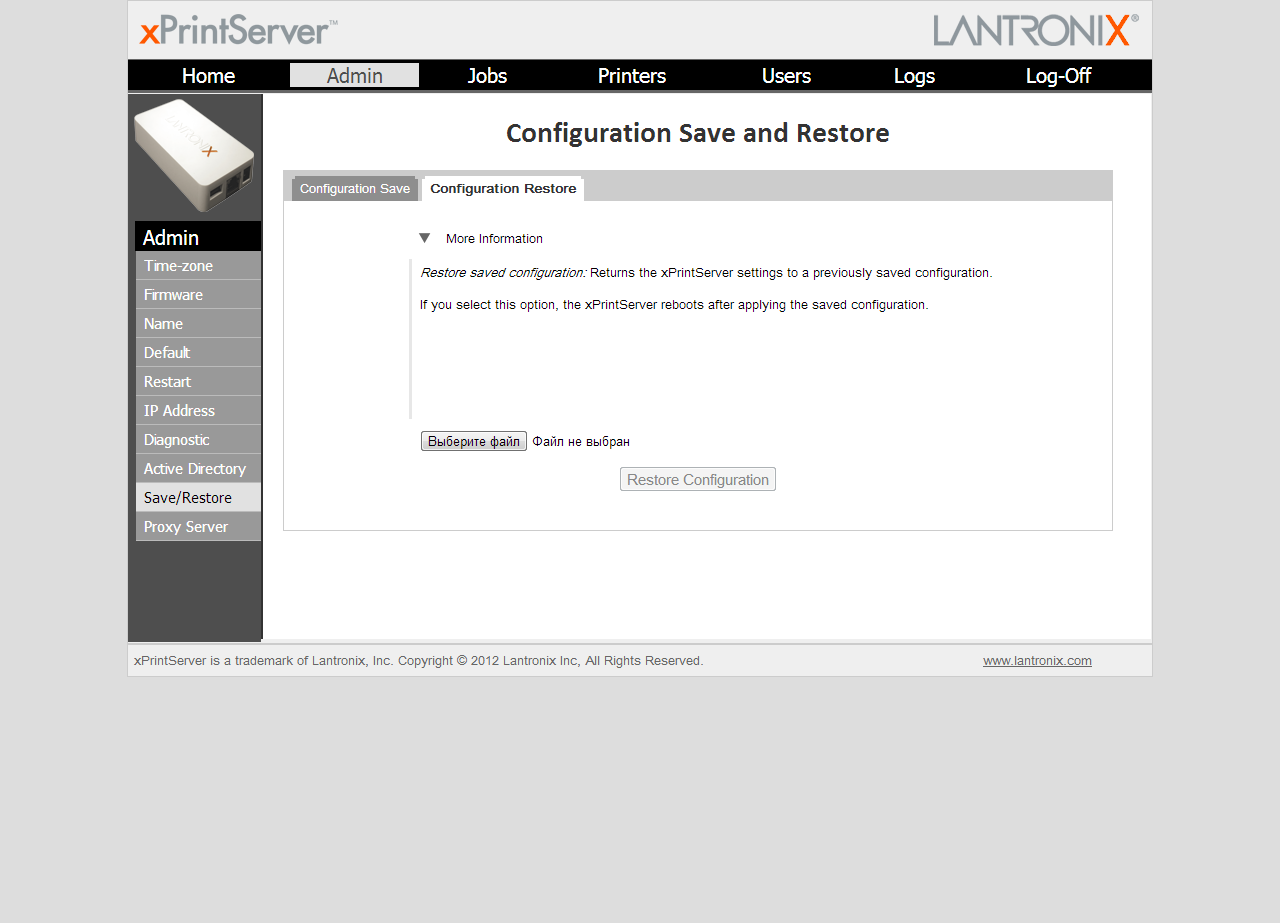Click the More Information label
This screenshot has height=923, width=1280.
tap(494, 239)
